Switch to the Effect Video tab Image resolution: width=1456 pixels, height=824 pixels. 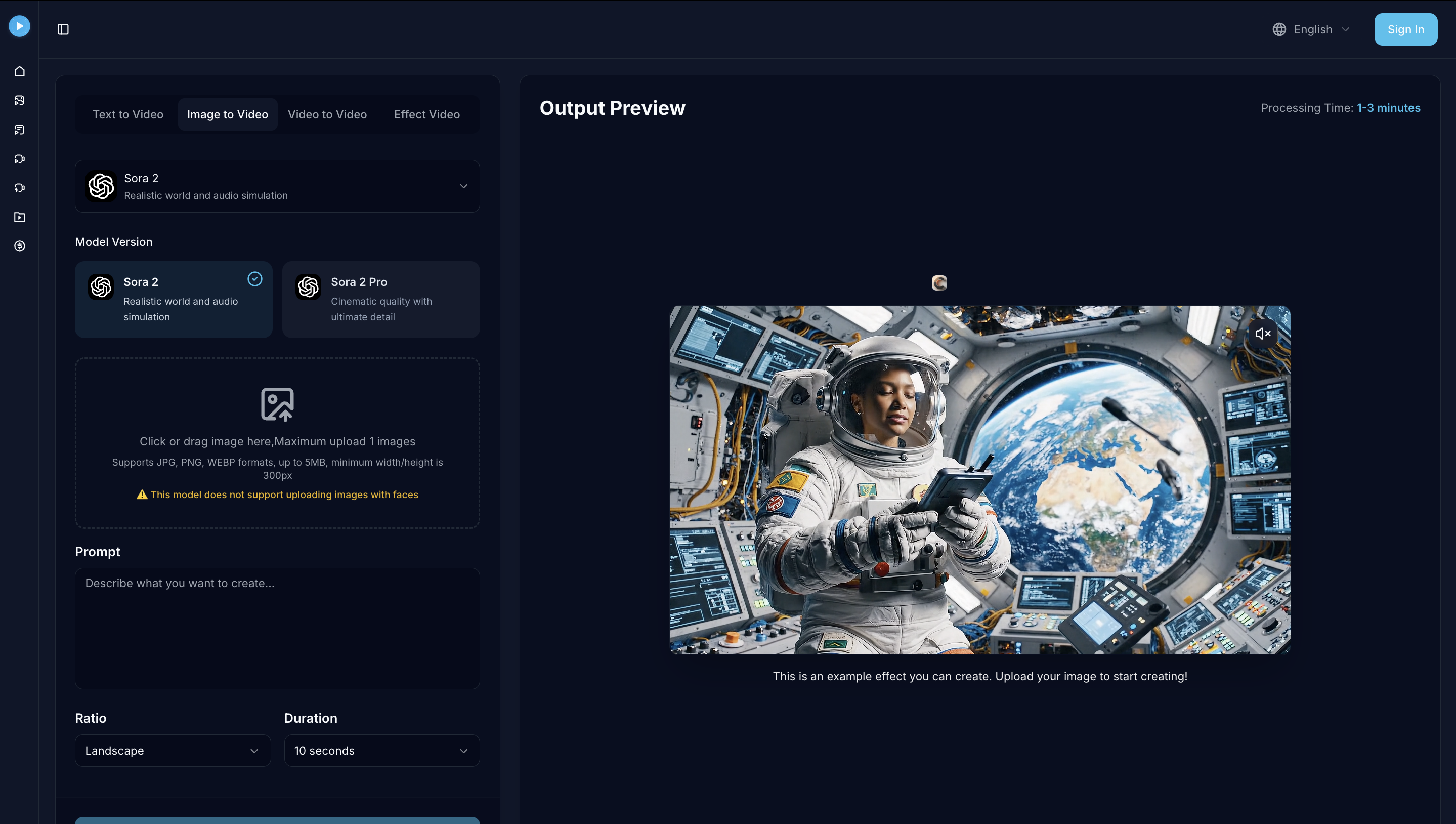point(426,114)
